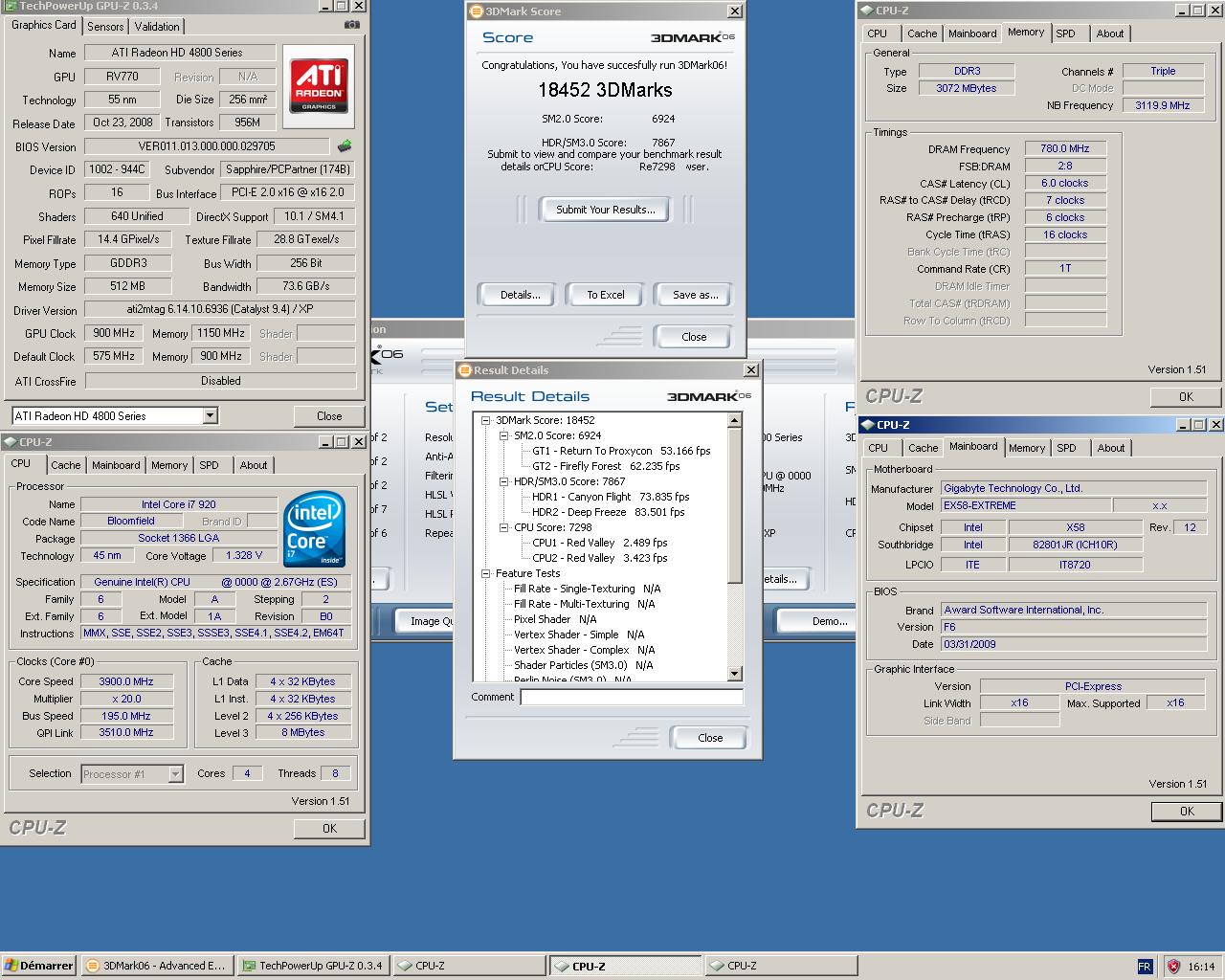The height and width of the screenshot is (980, 1225).
Task: Click OK in the CPU-Z Memory window
Action: coord(1186,396)
